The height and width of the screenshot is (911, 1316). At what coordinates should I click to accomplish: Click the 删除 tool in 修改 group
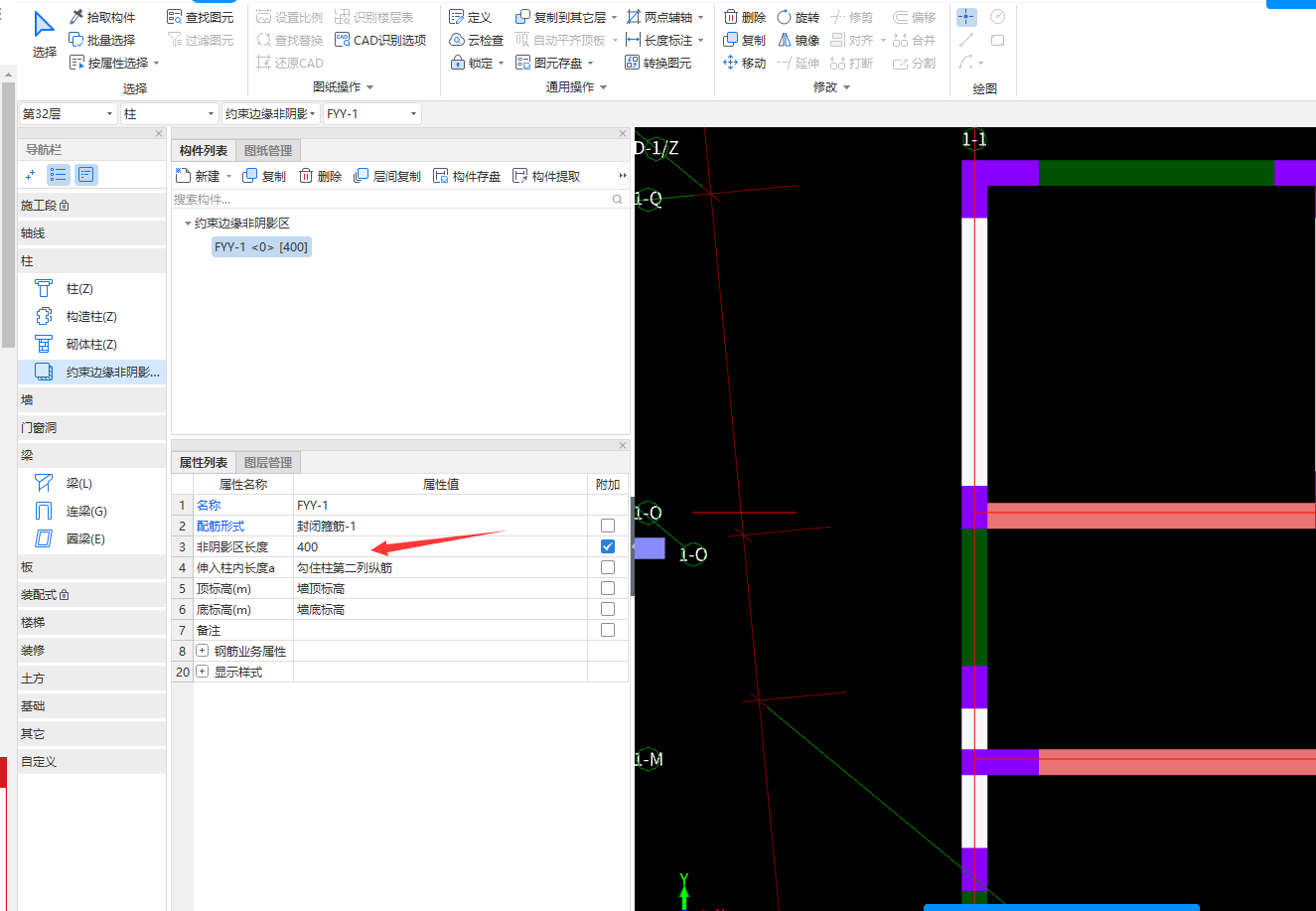[745, 17]
